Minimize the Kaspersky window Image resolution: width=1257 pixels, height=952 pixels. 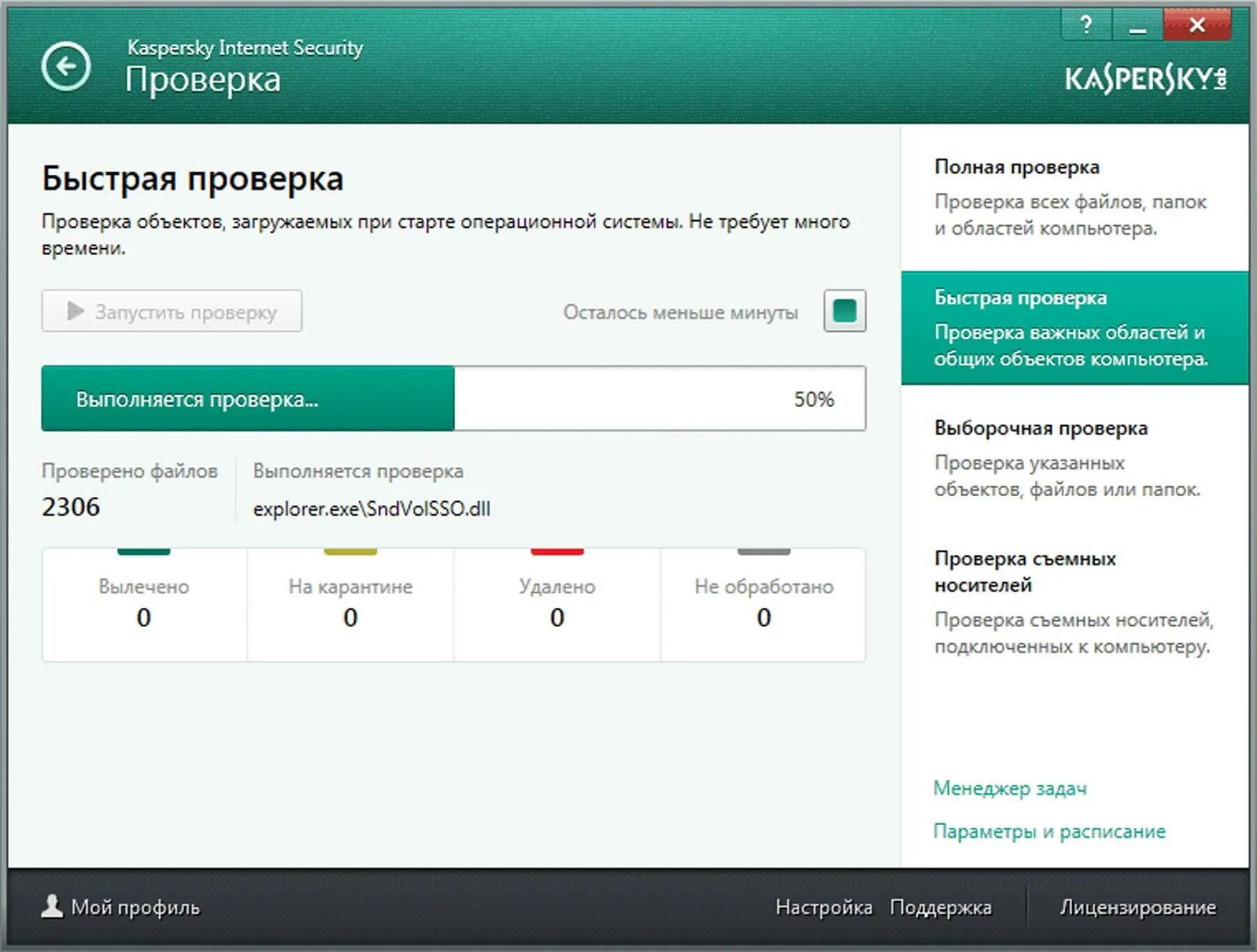1137,25
